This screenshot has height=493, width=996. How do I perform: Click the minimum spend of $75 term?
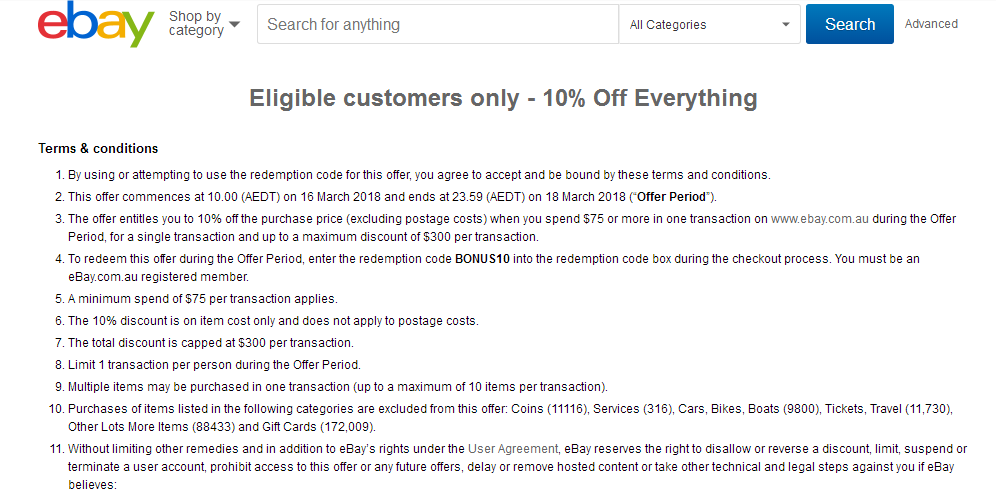click(x=203, y=299)
